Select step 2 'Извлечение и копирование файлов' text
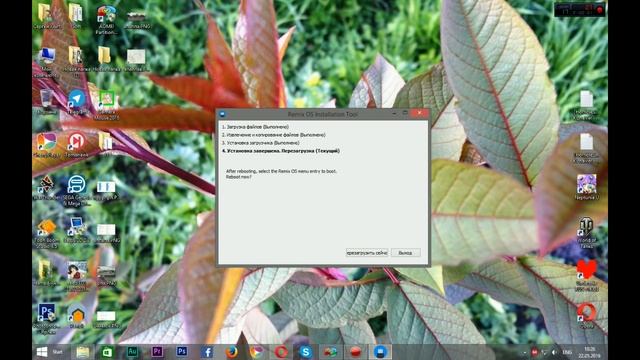 click(273, 135)
